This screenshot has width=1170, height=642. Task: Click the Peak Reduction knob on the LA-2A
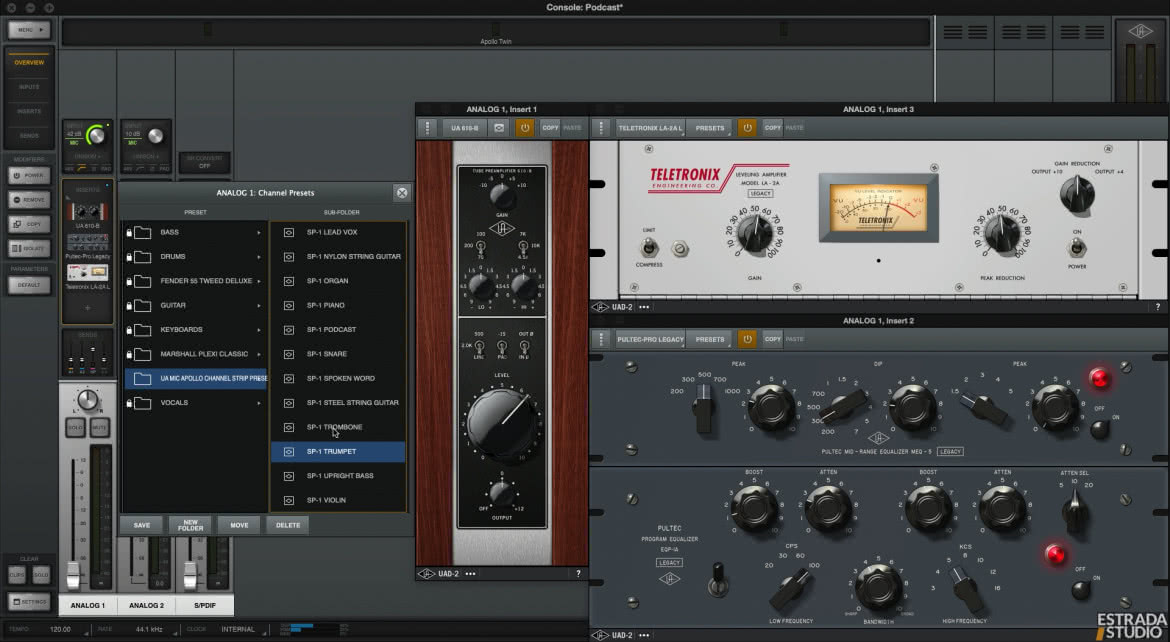pyautogui.click(x=1001, y=232)
